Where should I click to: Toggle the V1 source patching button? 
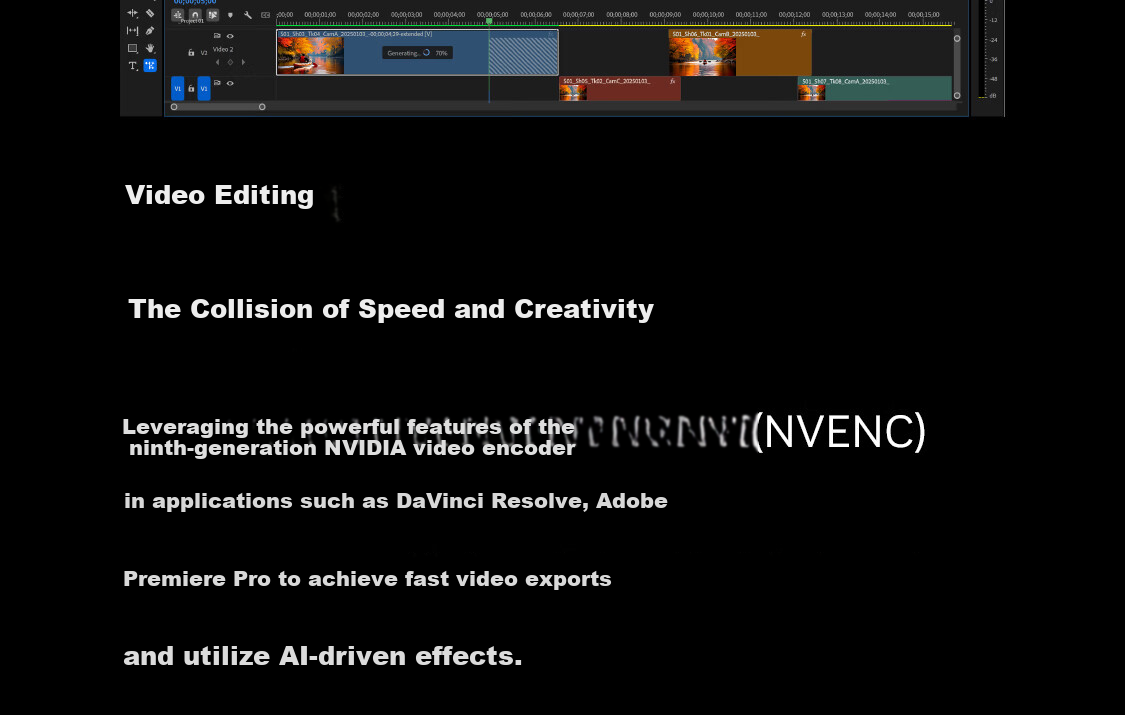(x=178, y=88)
